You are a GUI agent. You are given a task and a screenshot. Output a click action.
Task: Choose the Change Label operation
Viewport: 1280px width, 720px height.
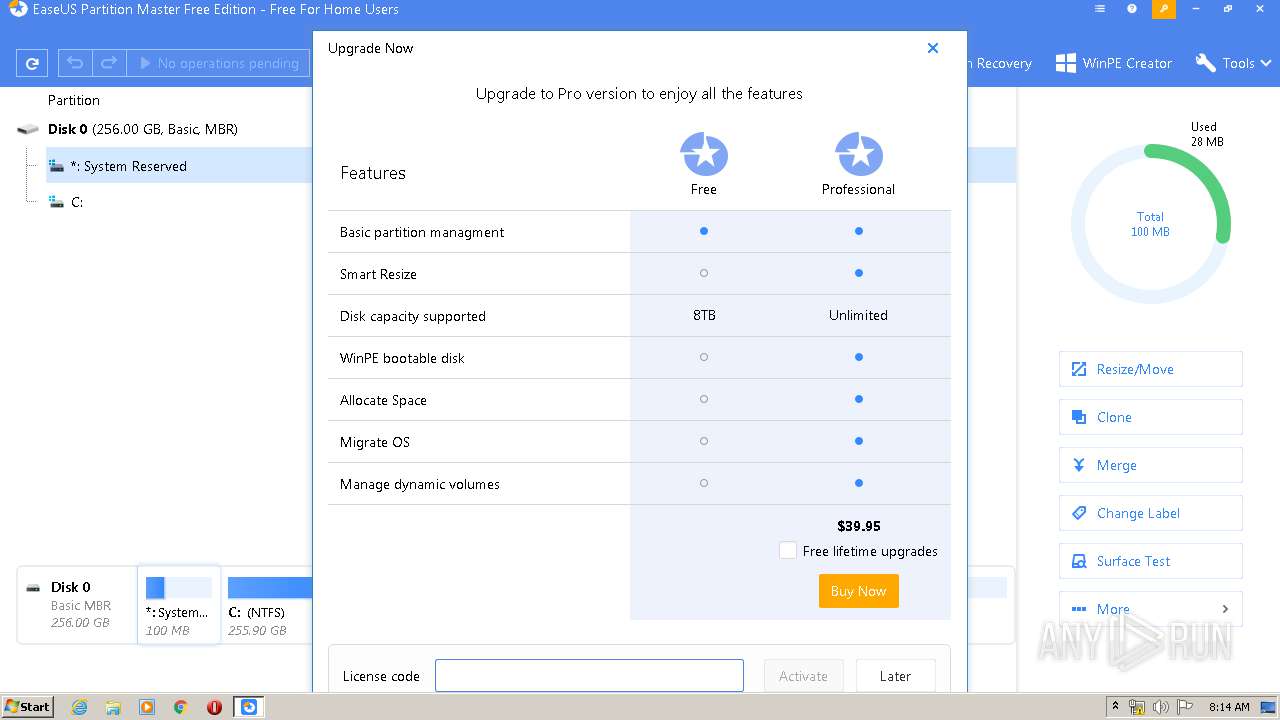(x=1150, y=513)
